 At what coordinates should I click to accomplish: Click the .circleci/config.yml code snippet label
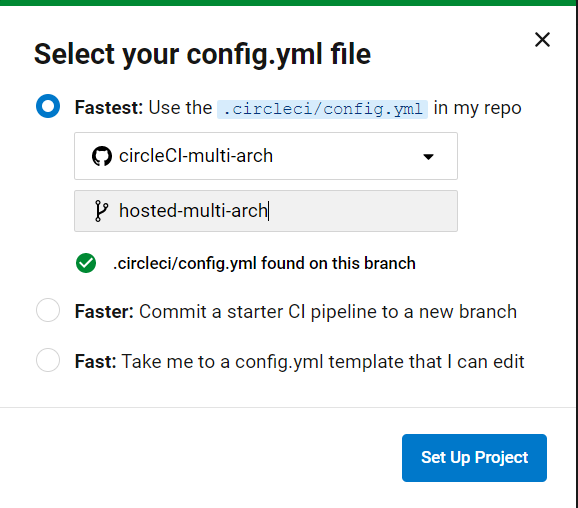322,109
